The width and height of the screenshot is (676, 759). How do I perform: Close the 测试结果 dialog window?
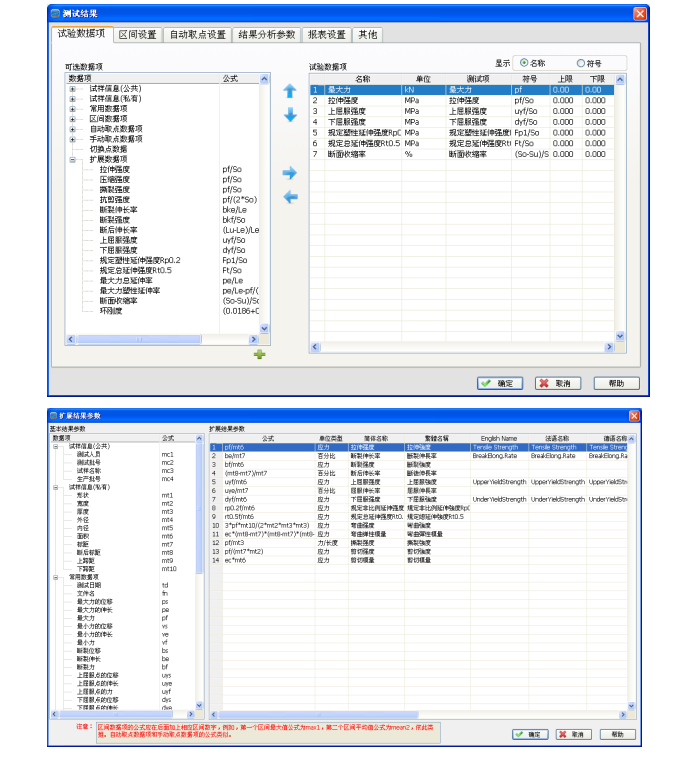tap(639, 13)
